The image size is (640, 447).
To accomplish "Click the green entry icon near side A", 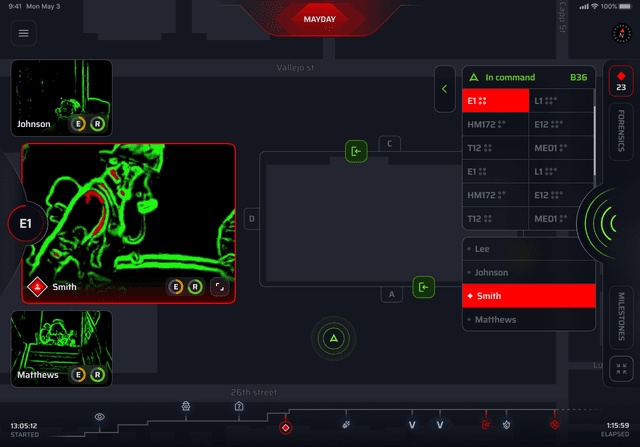I will 424,287.
